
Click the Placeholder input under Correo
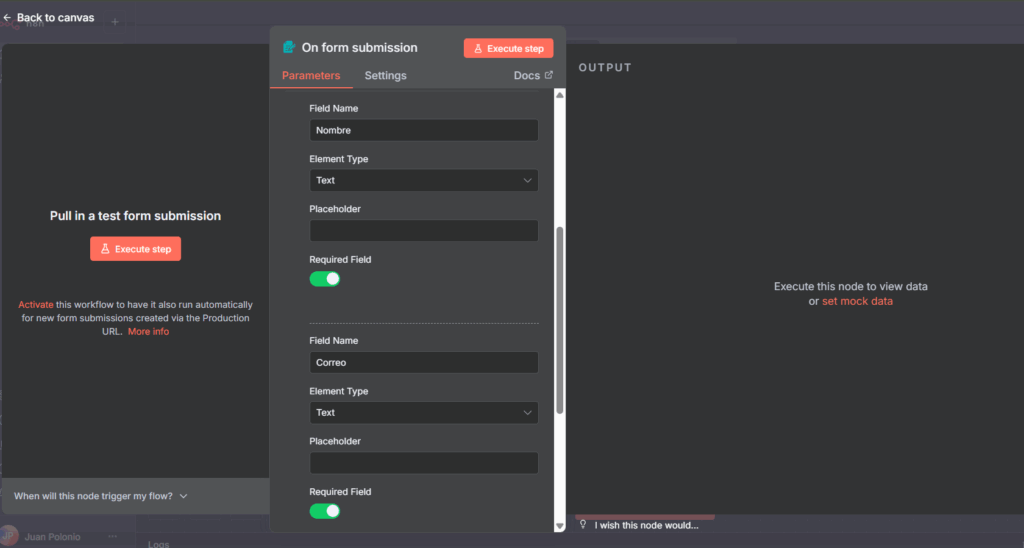pos(424,463)
